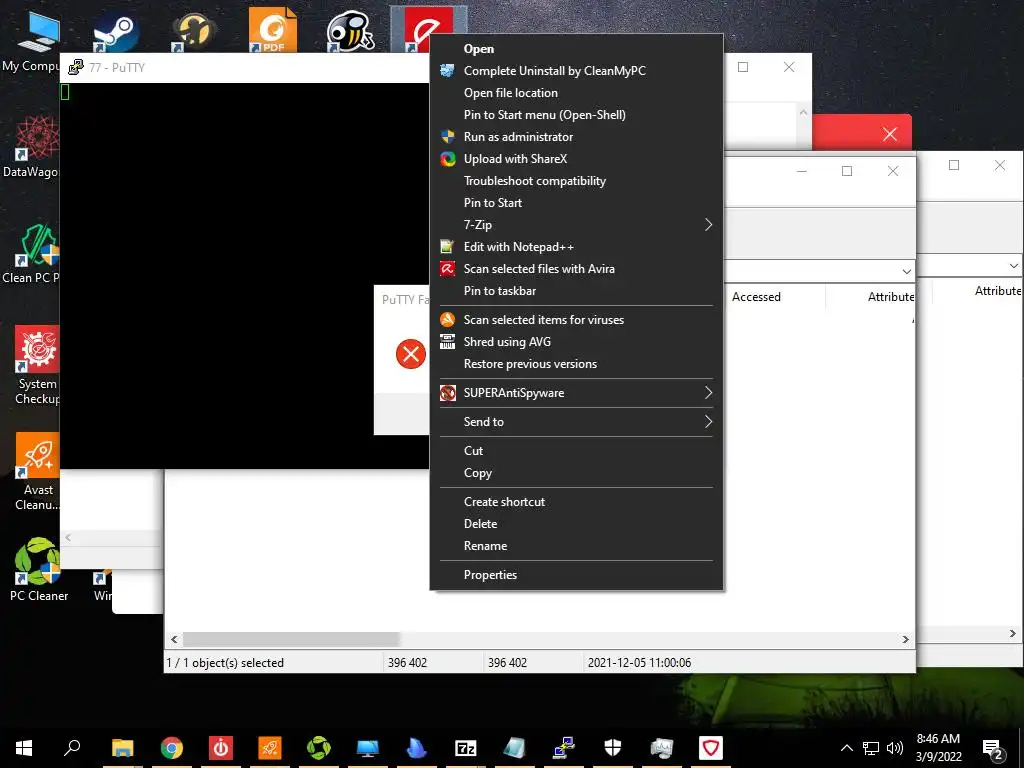Open 7-Zip from the taskbar
This screenshot has height=768, width=1024.
tap(466, 748)
